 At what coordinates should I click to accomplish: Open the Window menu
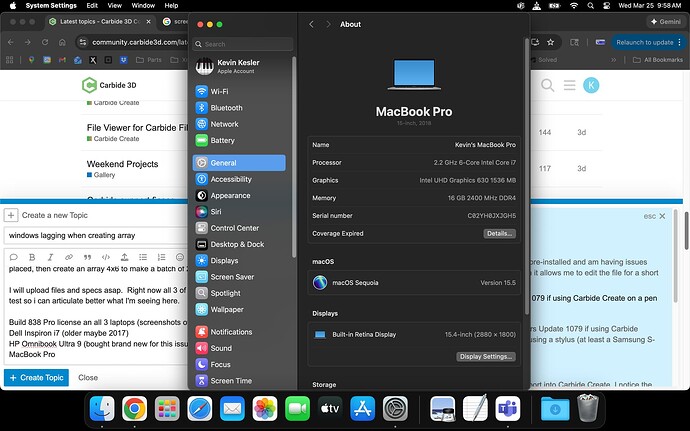143,6
